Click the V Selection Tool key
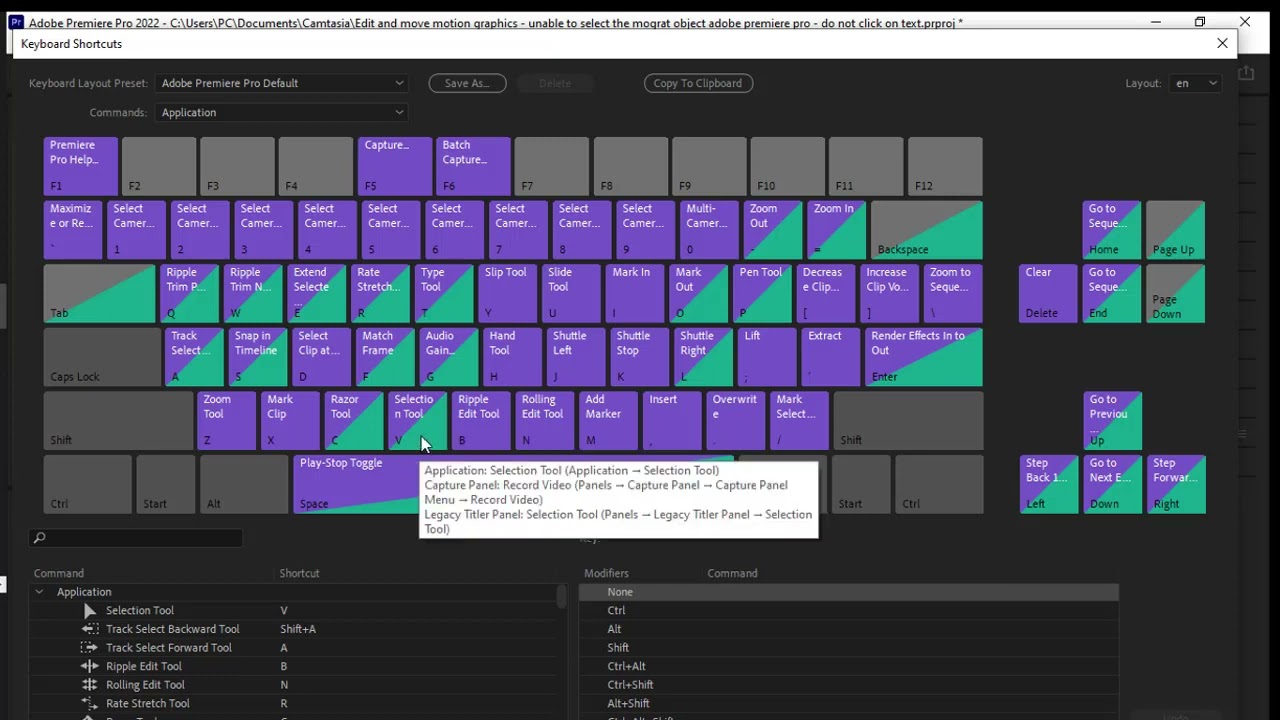1280x720 pixels. coord(418,421)
